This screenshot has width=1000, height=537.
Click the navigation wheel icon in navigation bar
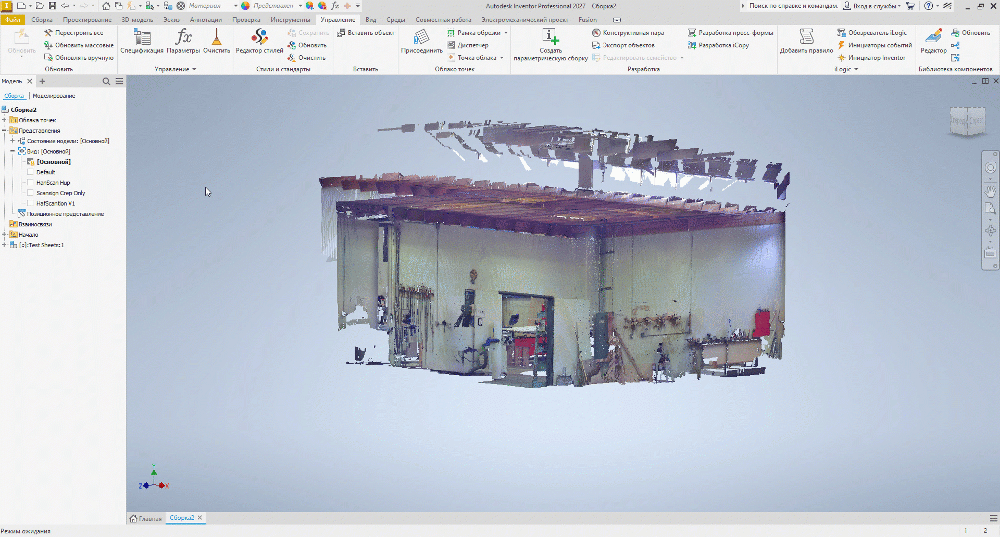990,168
